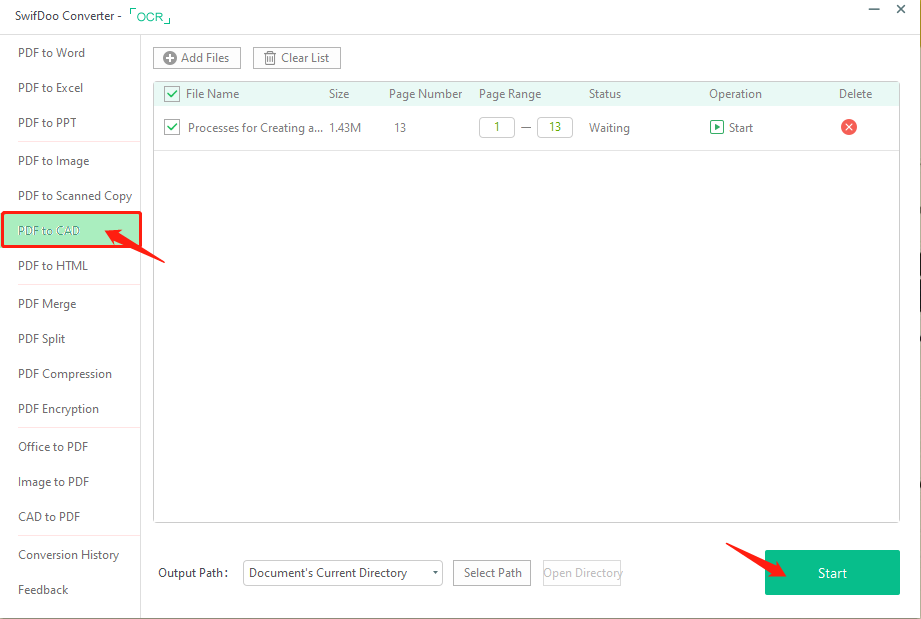Select PDF to HTML in sidebar

point(53,266)
